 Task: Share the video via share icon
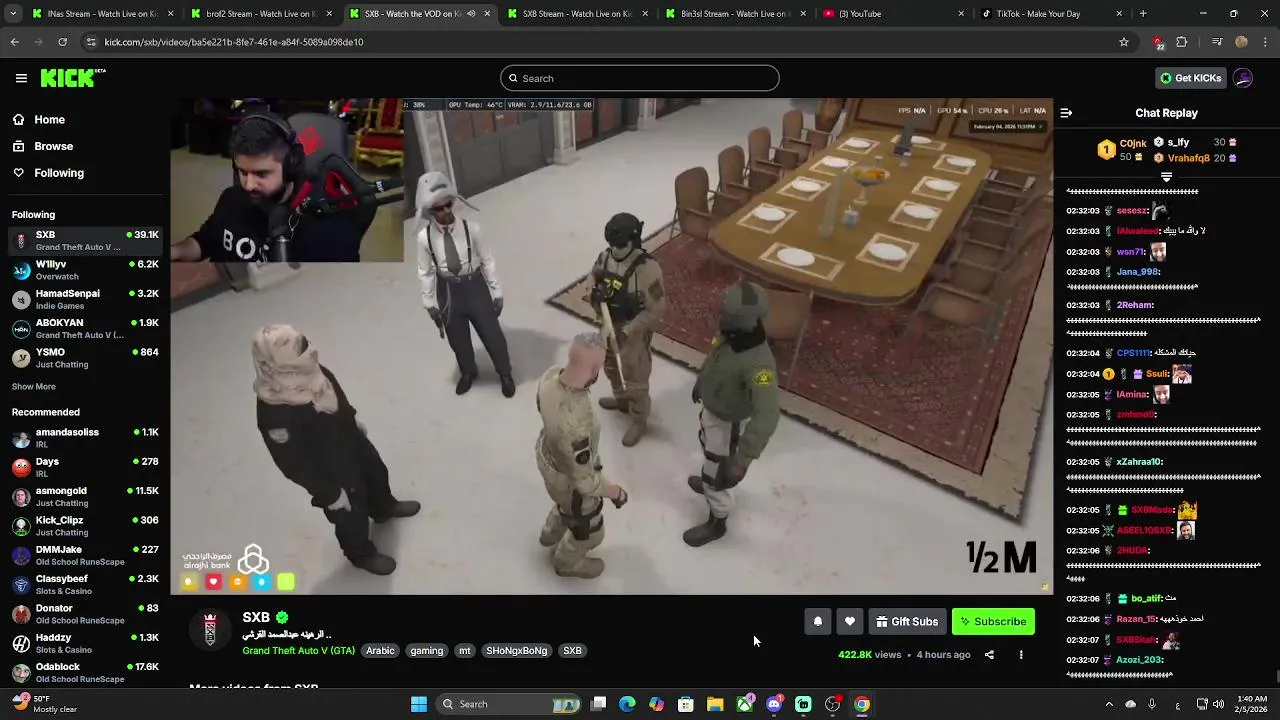click(x=989, y=655)
